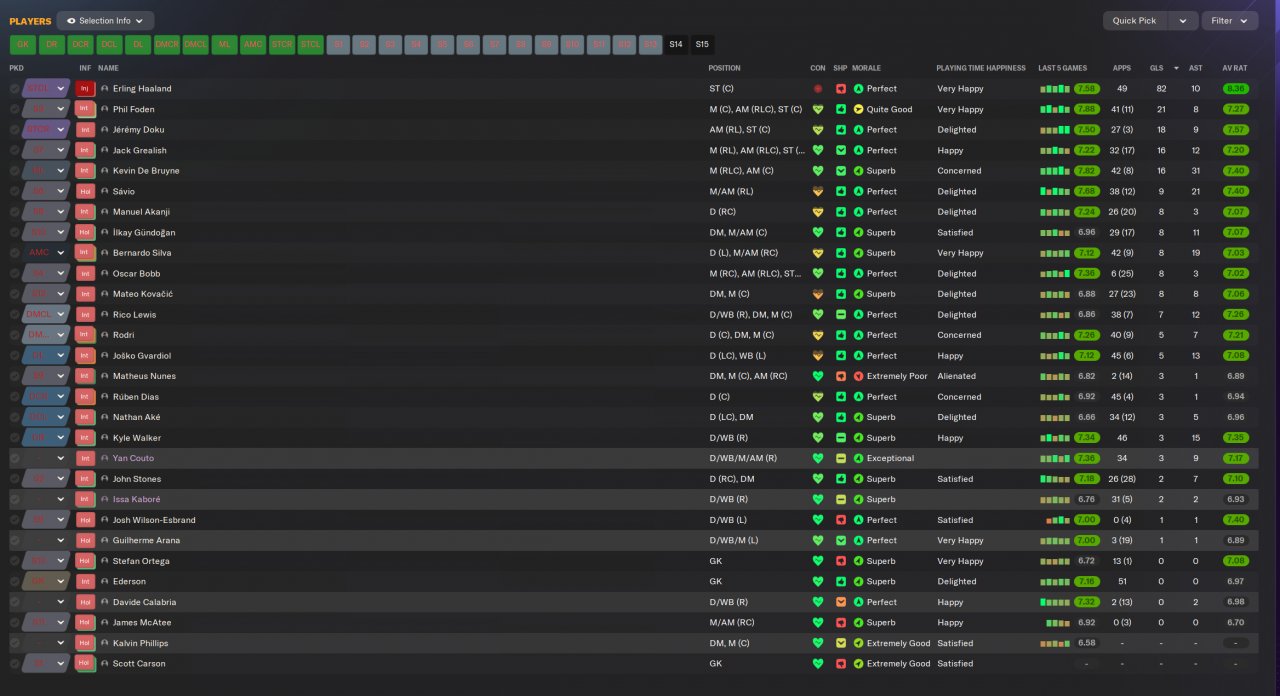Open Rico Lewis's DMCL position dropdown
Image resolution: width=1280 pixels, height=696 pixels.
(46, 314)
